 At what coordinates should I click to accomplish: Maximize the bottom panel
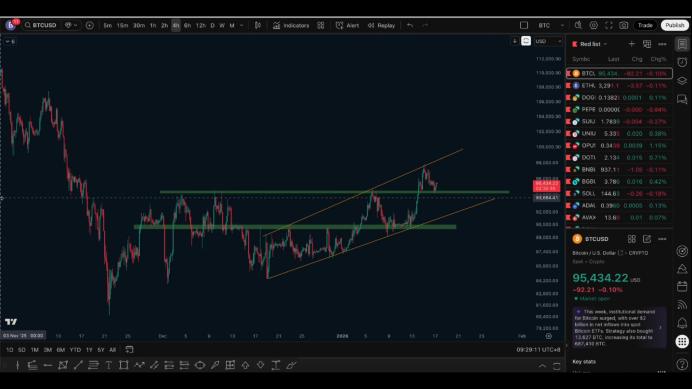557,366
